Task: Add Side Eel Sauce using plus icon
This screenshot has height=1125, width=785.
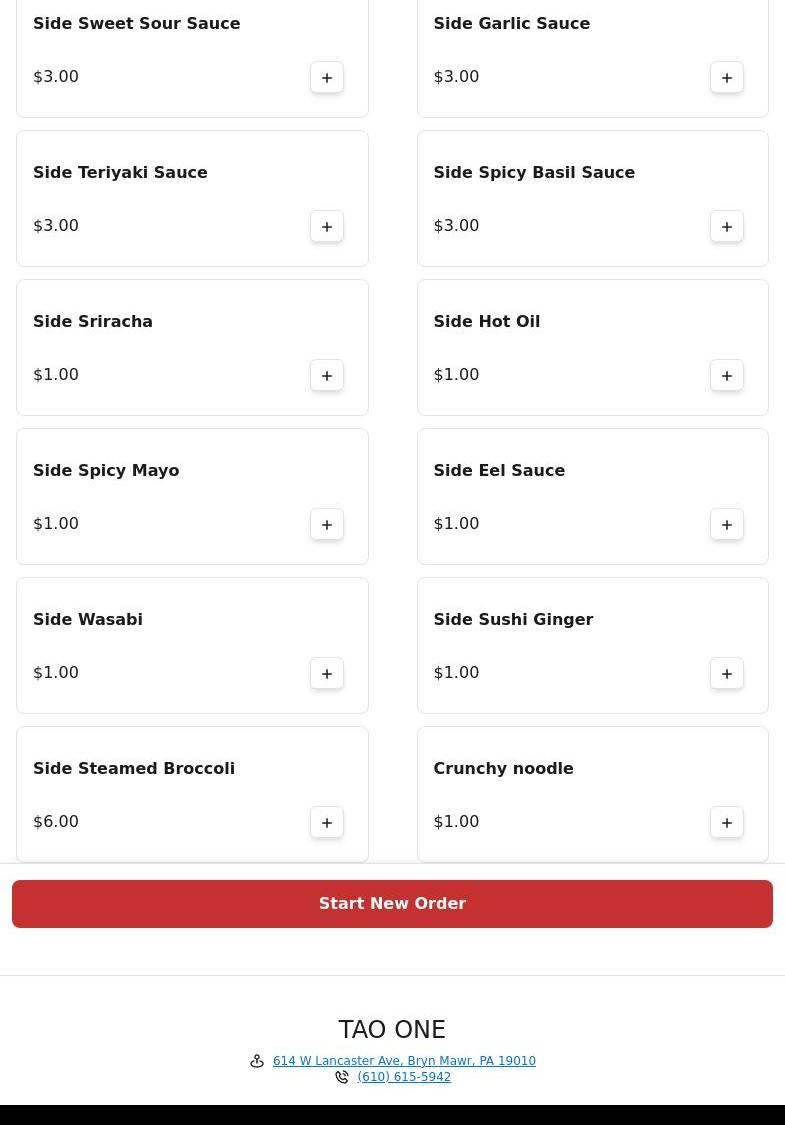Action: click(727, 524)
